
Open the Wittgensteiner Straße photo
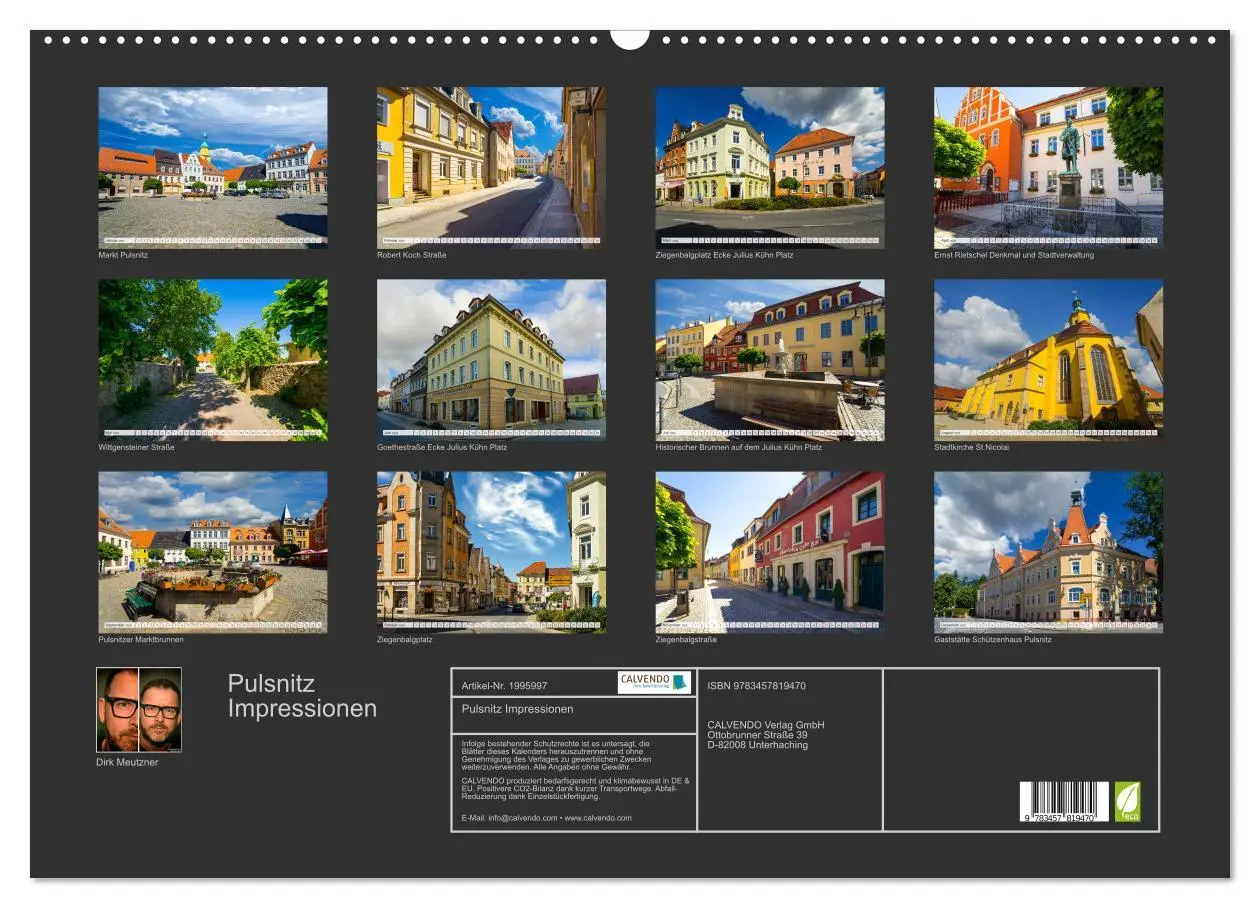point(213,360)
